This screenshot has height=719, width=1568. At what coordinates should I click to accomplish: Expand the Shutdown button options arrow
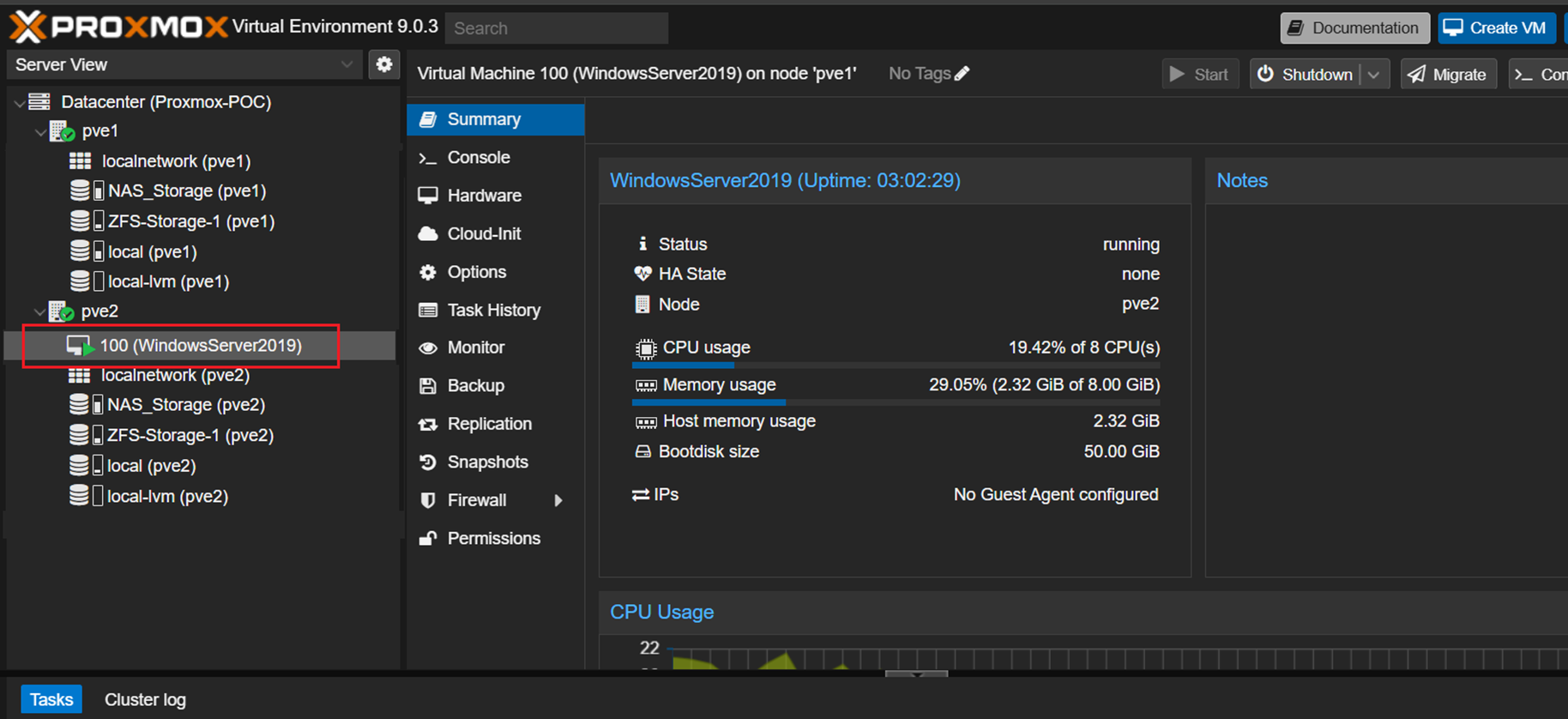pos(1374,75)
